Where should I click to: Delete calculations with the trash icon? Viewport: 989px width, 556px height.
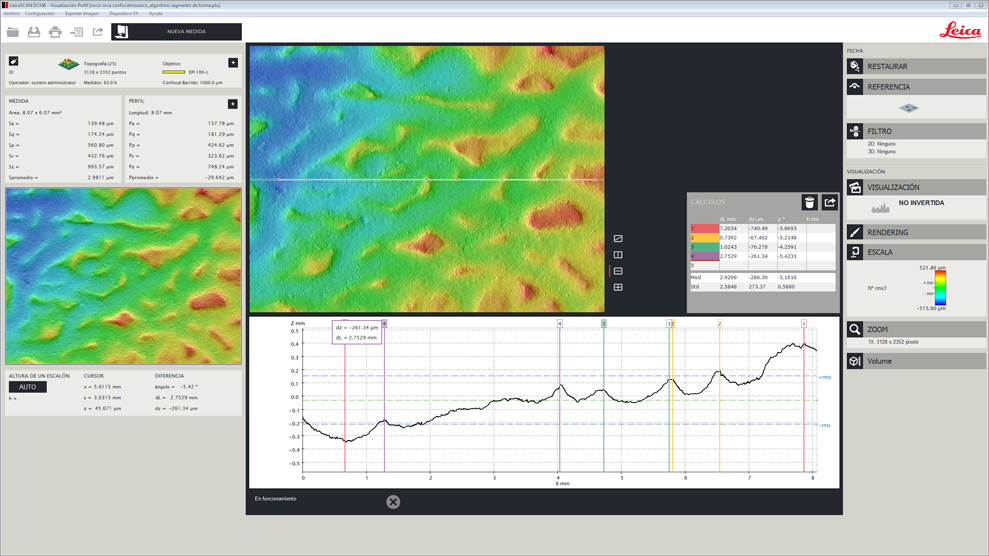coord(809,202)
